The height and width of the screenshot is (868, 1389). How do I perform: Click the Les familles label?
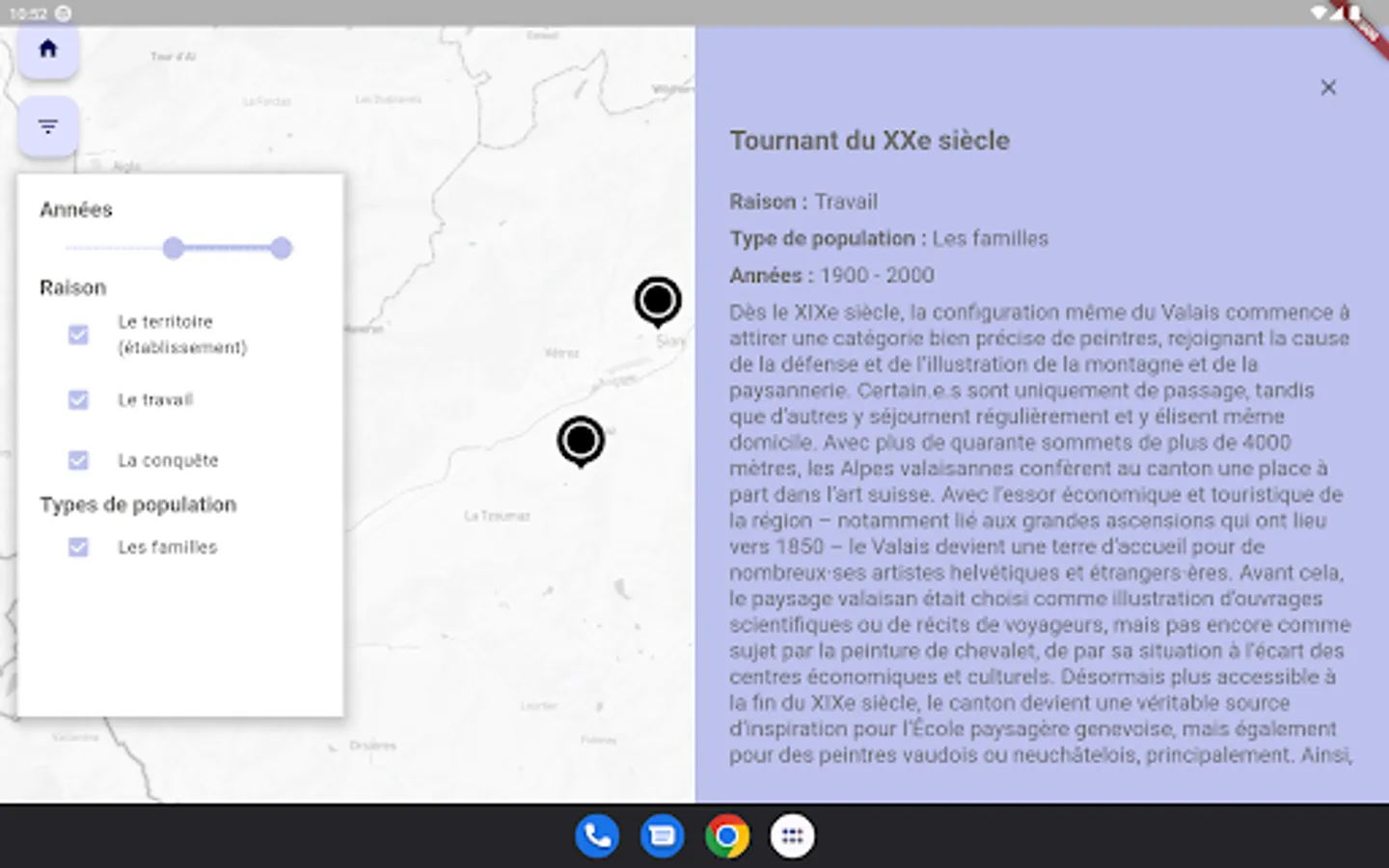point(168,547)
